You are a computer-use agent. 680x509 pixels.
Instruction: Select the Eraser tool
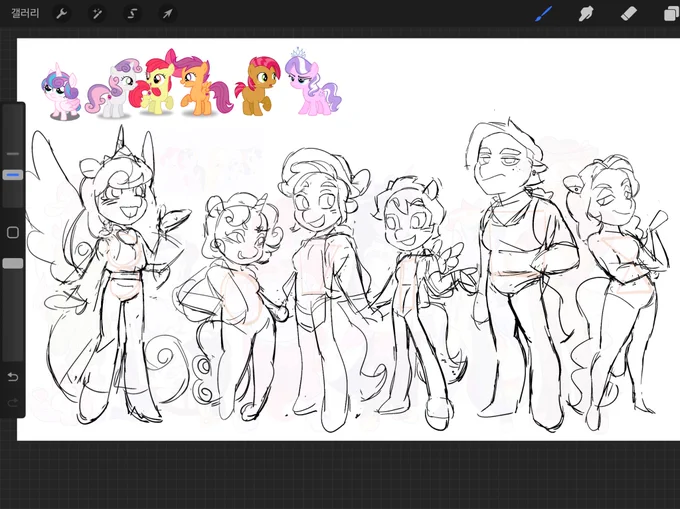click(x=629, y=14)
